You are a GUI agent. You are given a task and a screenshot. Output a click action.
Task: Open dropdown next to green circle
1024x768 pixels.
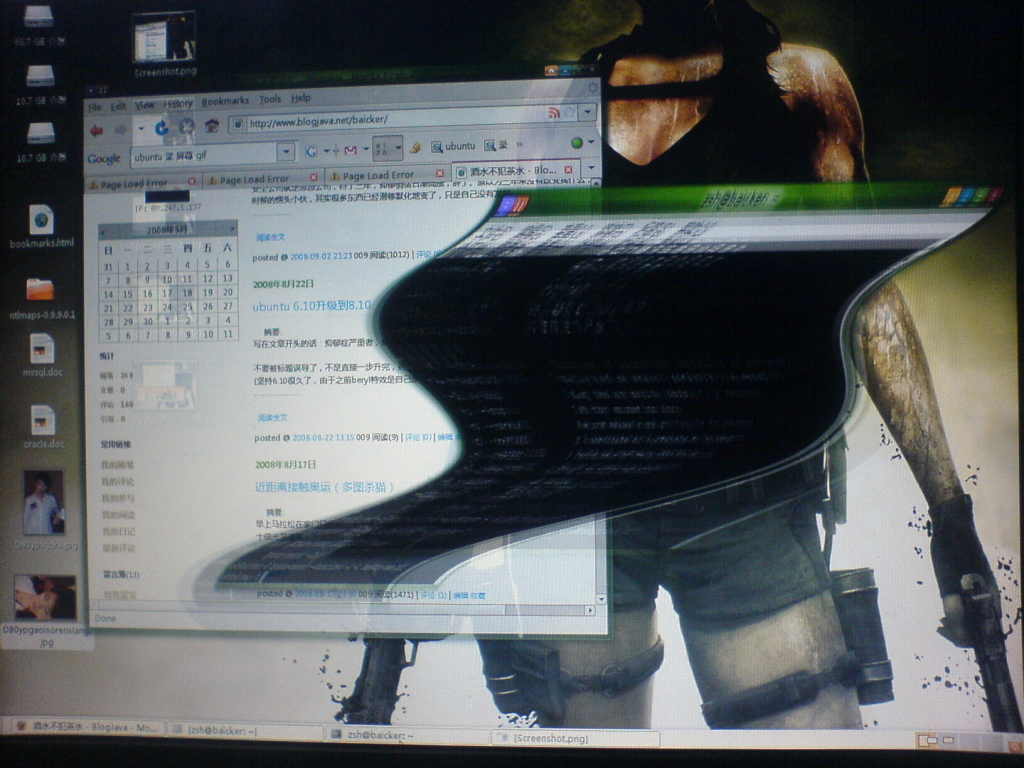(590, 142)
